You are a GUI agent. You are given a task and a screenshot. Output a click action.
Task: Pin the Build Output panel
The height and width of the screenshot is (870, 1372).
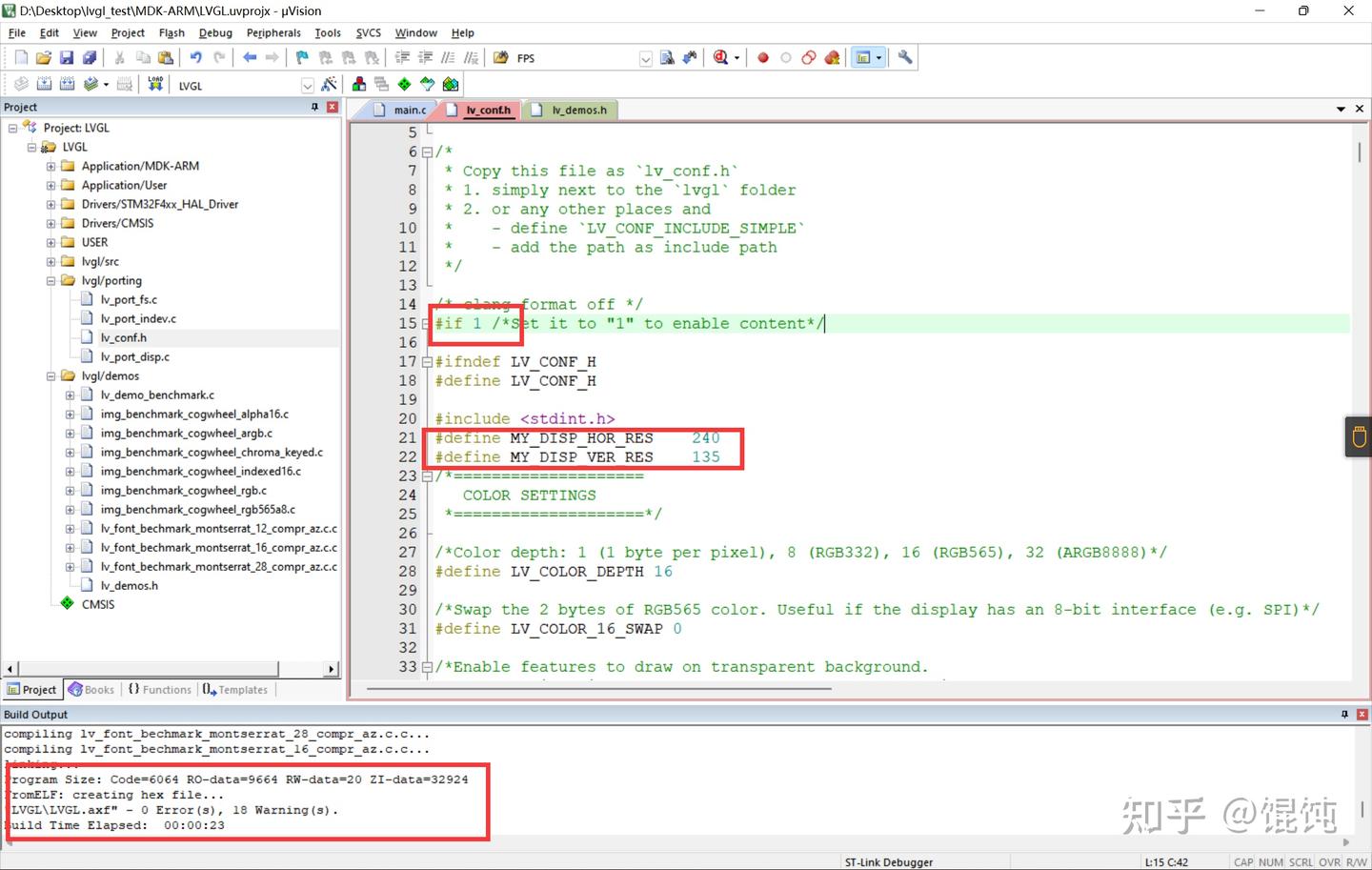[1344, 714]
